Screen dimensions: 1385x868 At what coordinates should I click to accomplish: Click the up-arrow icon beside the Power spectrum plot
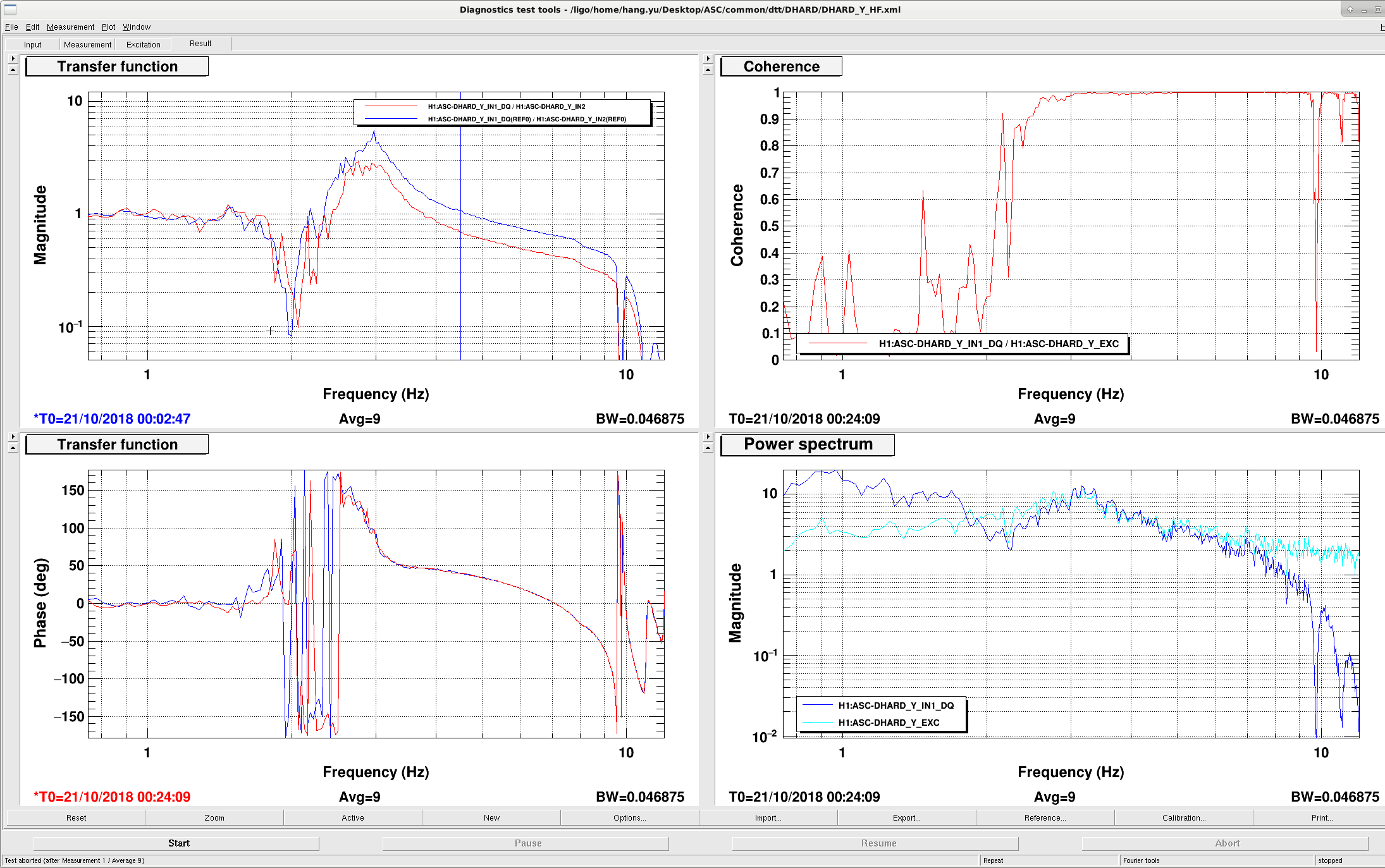click(708, 448)
